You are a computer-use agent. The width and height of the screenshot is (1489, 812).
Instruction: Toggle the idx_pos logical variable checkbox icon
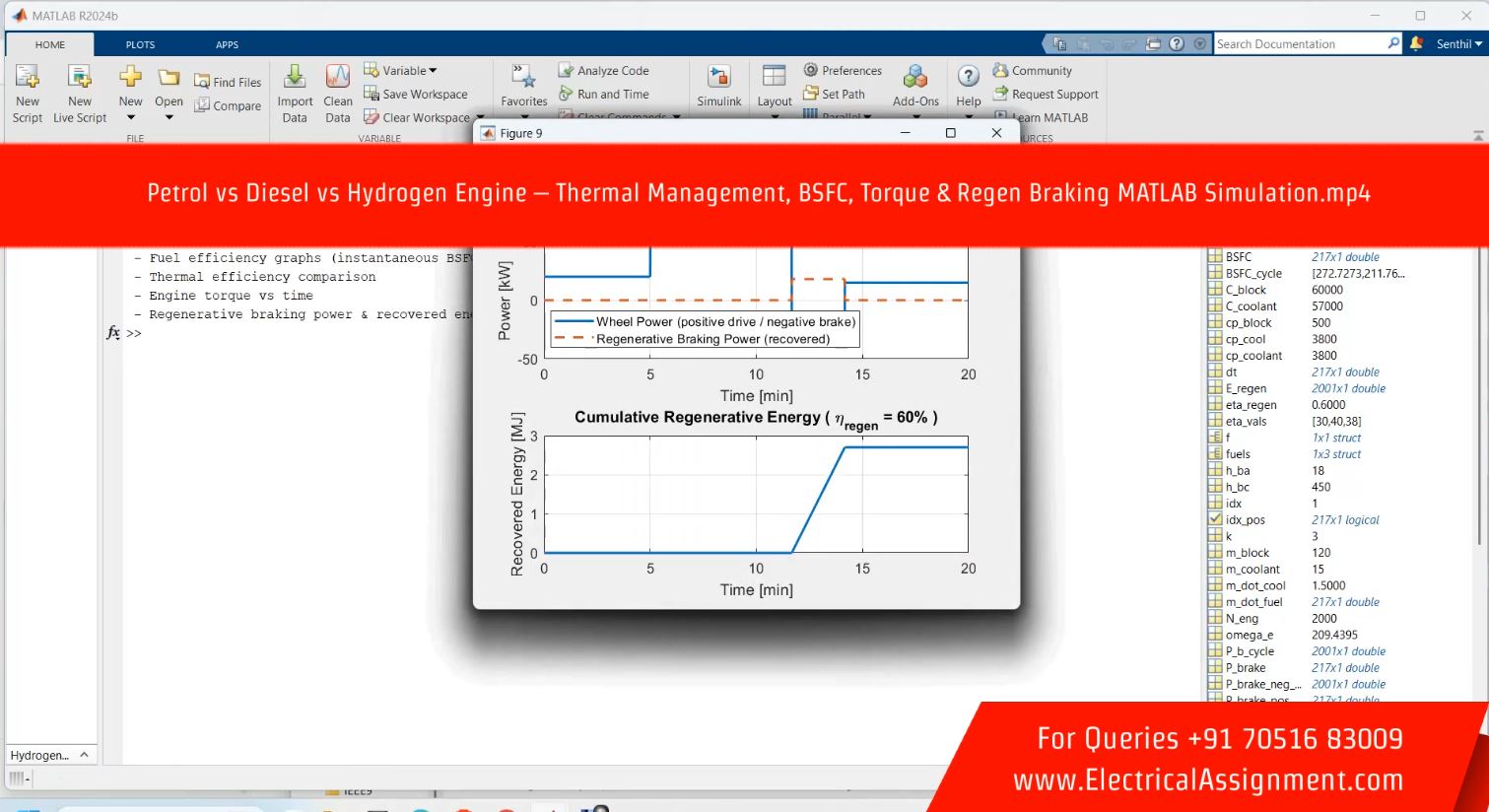pos(1215,519)
